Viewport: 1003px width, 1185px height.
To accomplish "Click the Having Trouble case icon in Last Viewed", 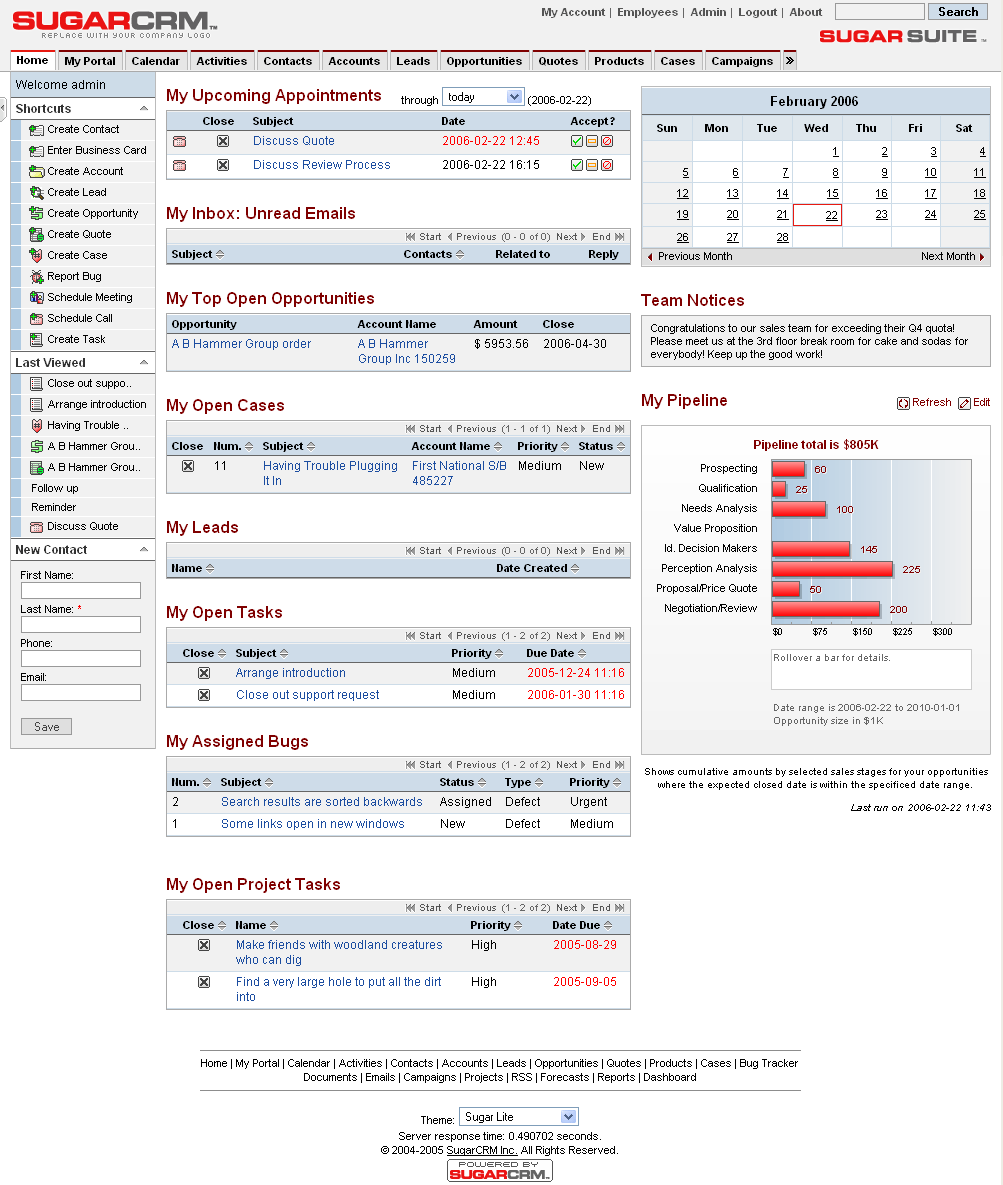I will coord(36,426).
